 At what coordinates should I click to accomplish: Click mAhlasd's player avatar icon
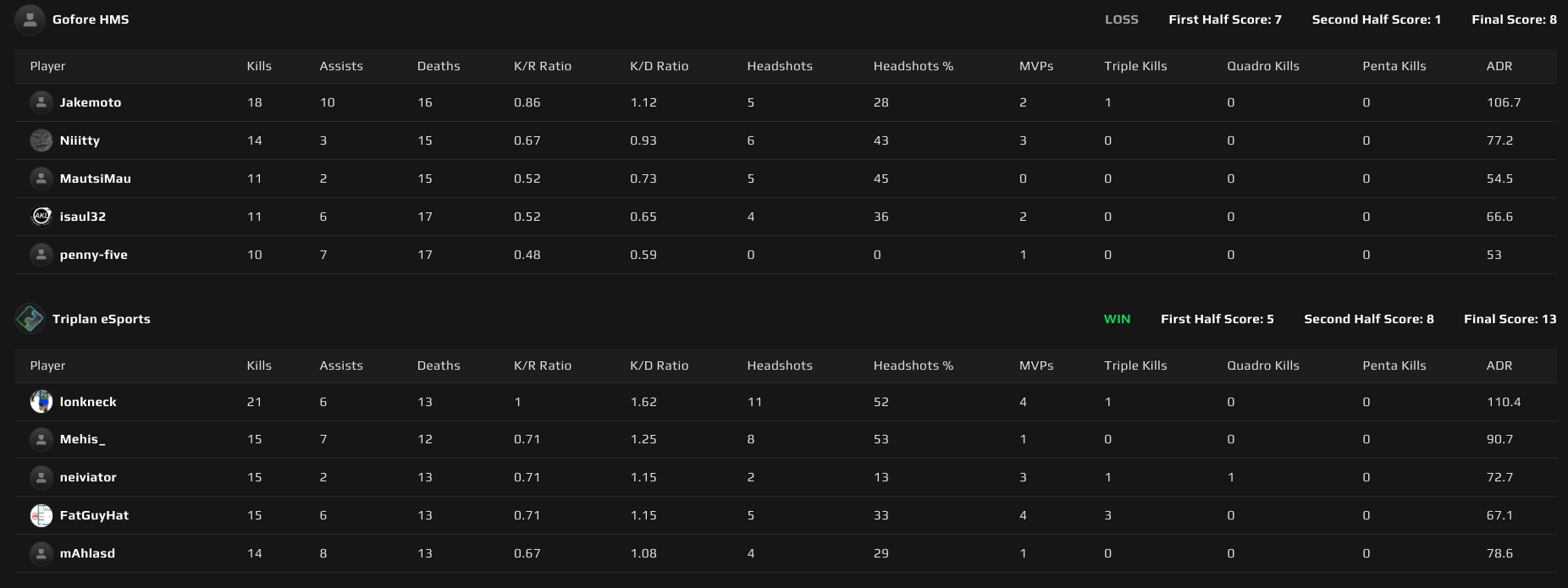click(x=41, y=553)
